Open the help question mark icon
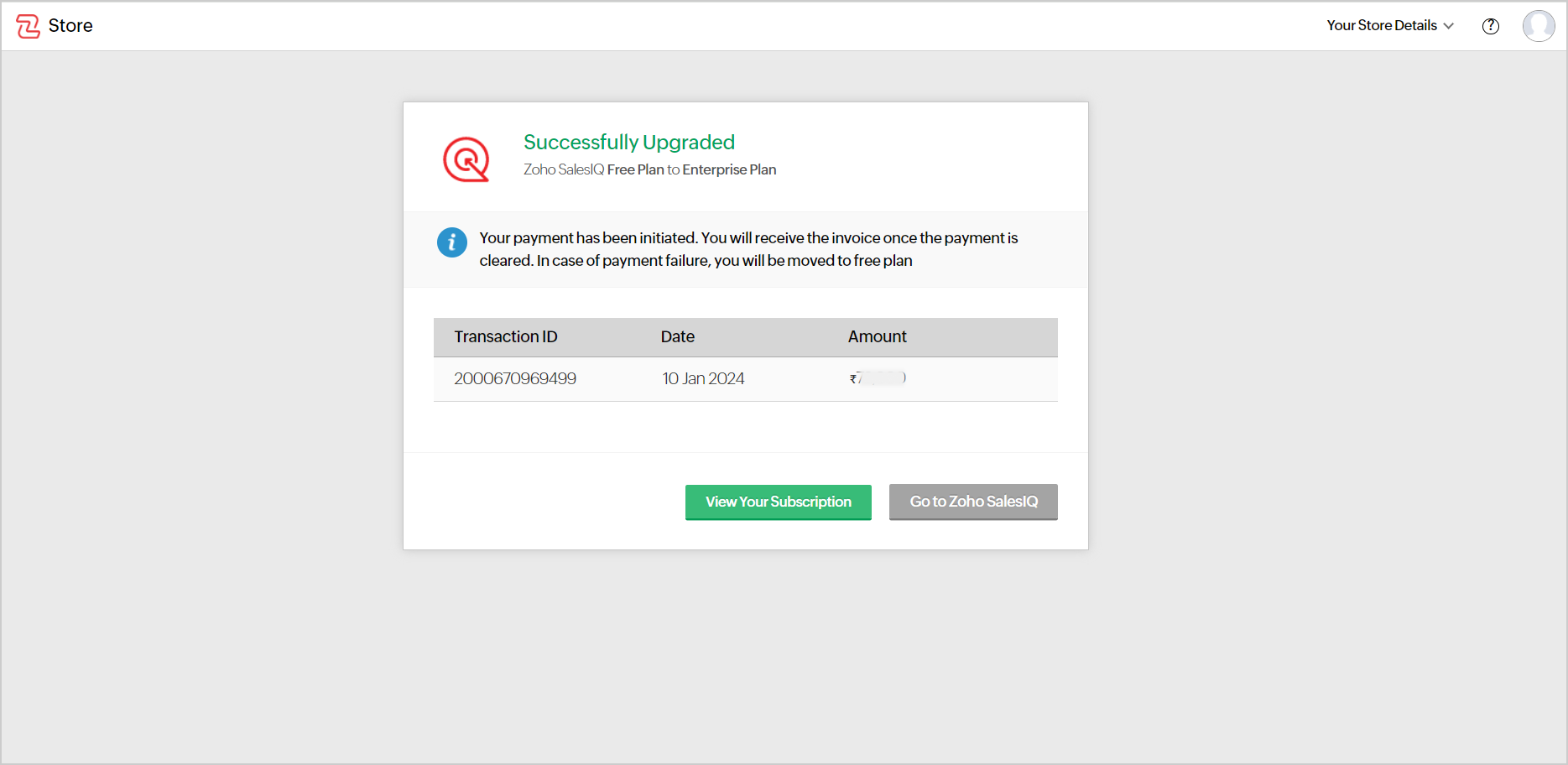 click(1491, 26)
